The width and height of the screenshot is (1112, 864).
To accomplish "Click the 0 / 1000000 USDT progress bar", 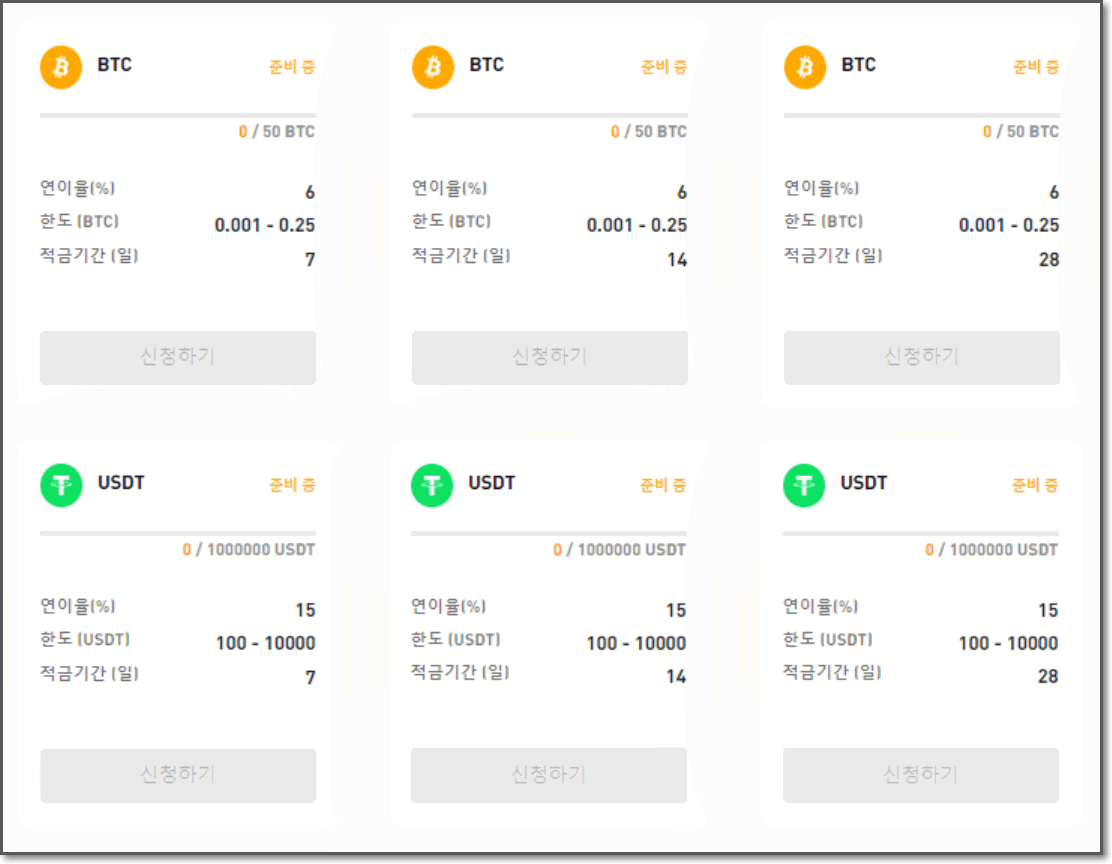I will click(x=177, y=532).
